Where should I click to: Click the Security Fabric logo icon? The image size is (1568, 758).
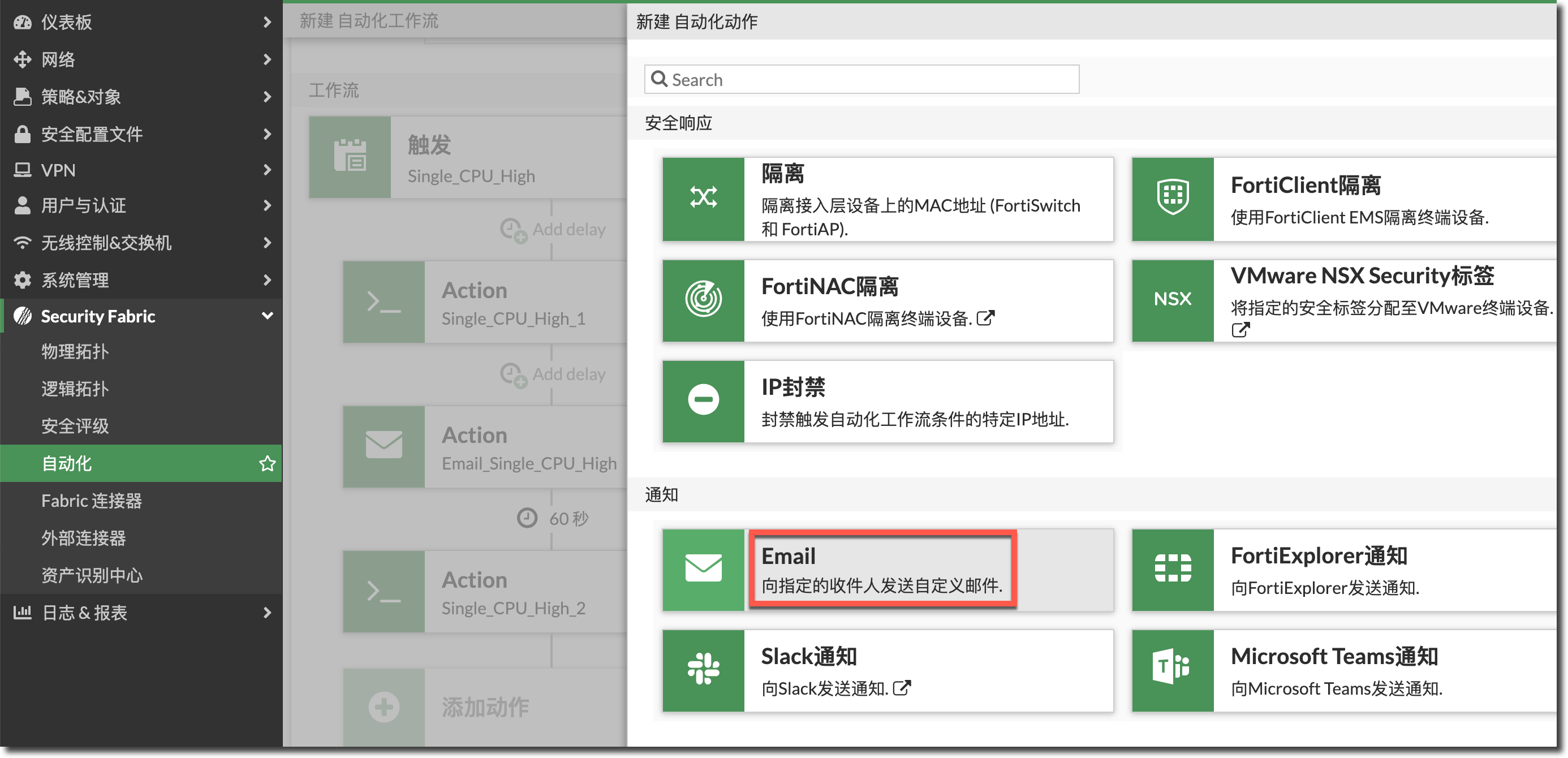click(23, 316)
